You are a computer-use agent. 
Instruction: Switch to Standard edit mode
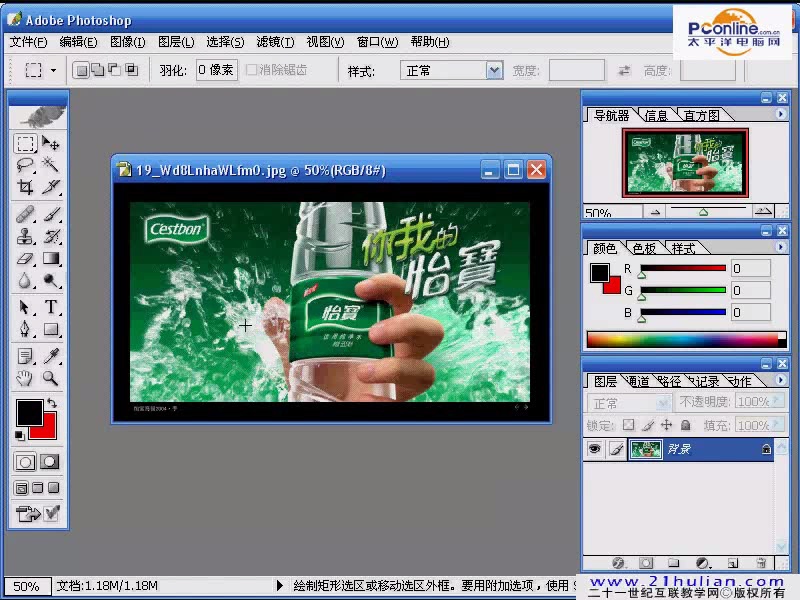click(25, 462)
